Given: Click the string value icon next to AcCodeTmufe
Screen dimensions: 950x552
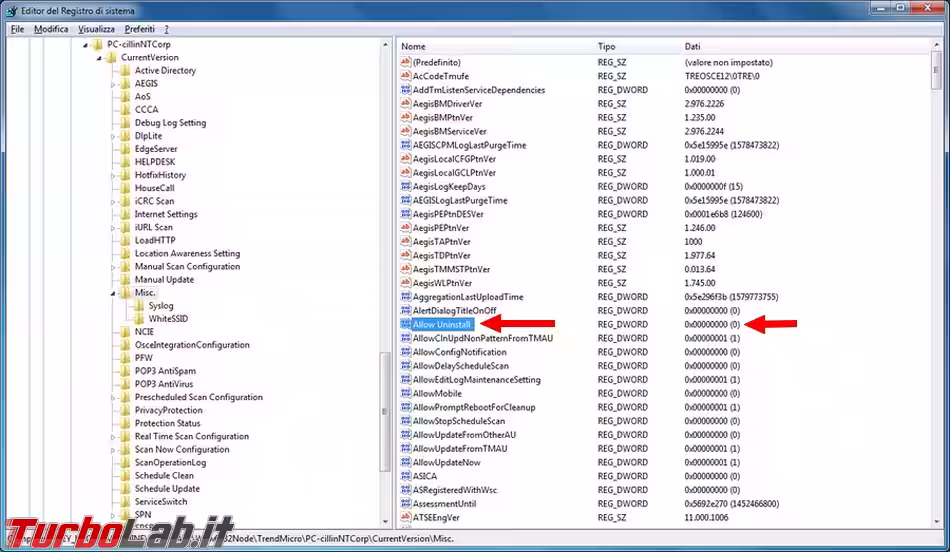Looking at the screenshot, I should [x=406, y=76].
